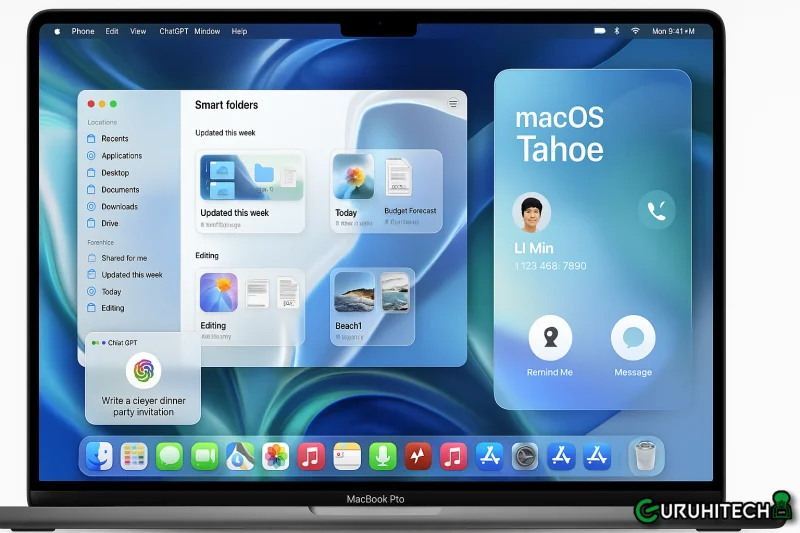The height and width of the screenshot is (533, 800).
Task: Launch FaceTime from the Dock
Action: [x=205, y=455]
